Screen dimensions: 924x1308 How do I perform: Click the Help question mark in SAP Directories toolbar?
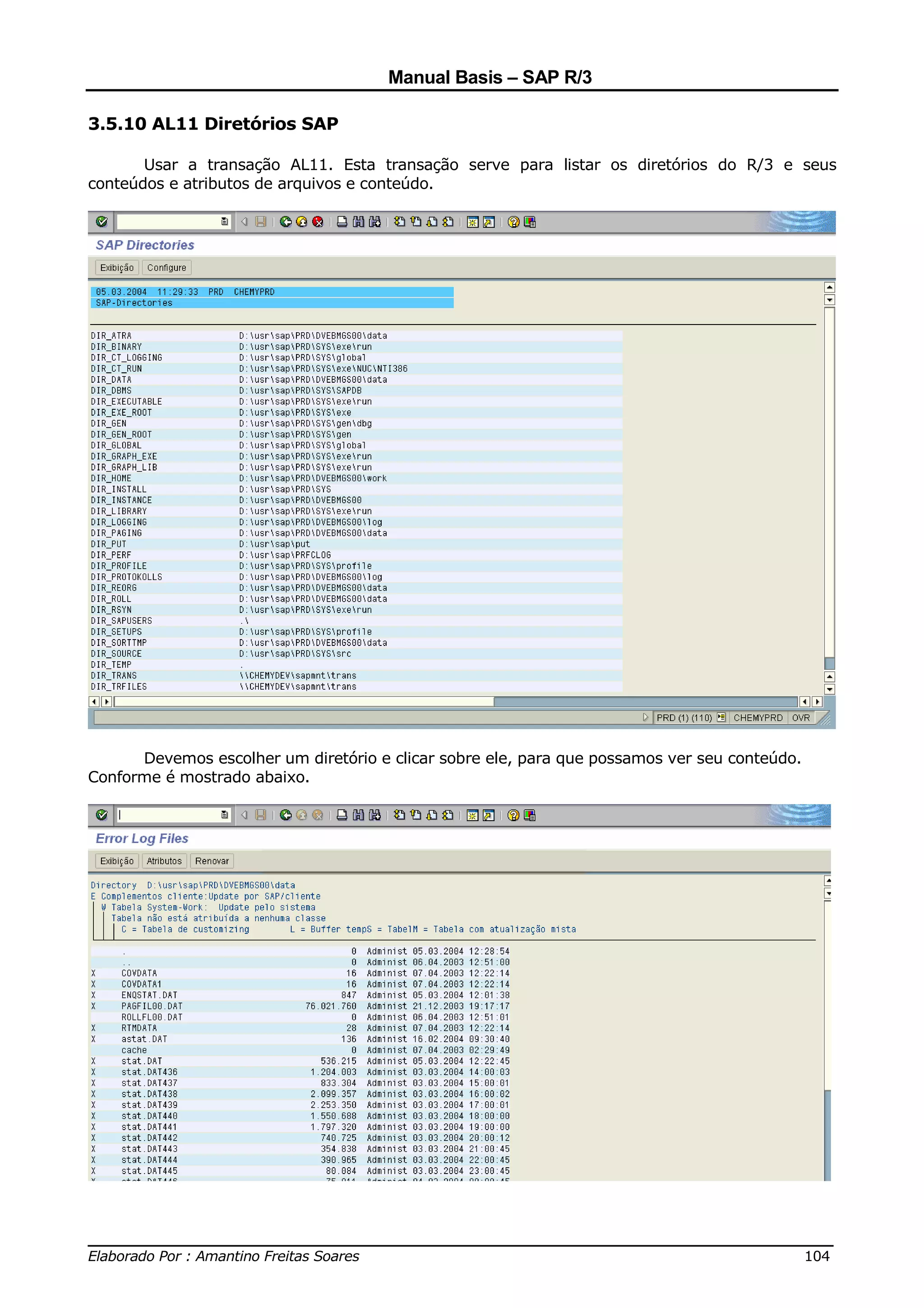pos(513,222)
